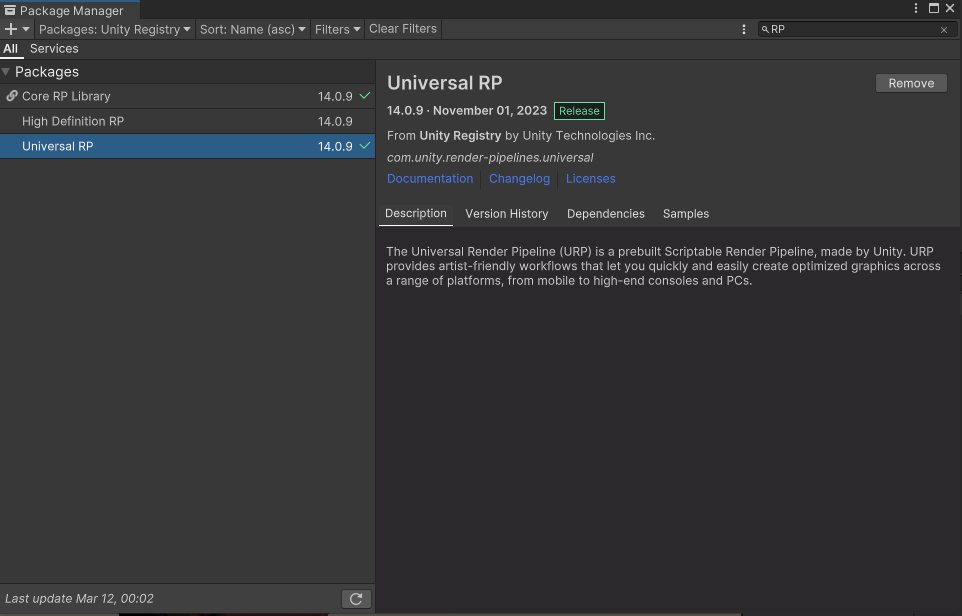
Task: Open the add package dropdown arrow
Action: coord(26,29)
